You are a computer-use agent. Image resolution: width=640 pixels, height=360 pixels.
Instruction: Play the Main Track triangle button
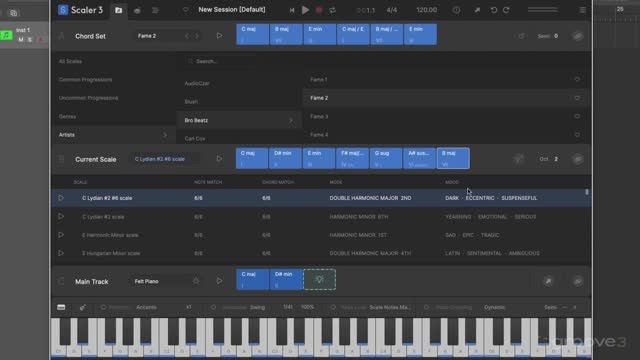[x=219, y=281]
